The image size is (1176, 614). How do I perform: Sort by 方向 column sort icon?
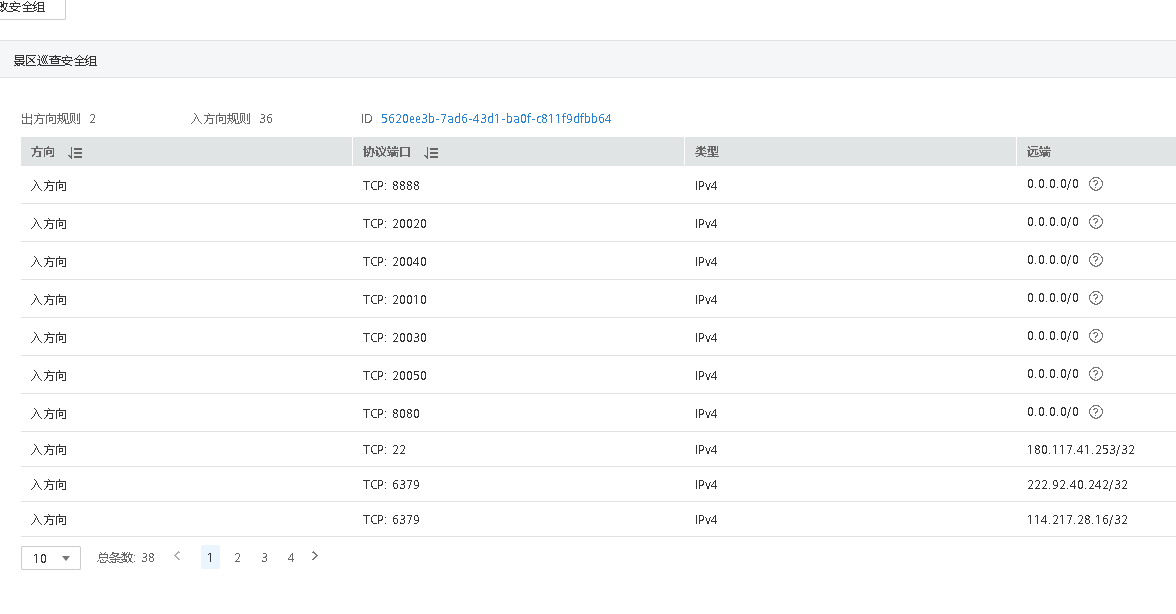click(x=75, y=153)
